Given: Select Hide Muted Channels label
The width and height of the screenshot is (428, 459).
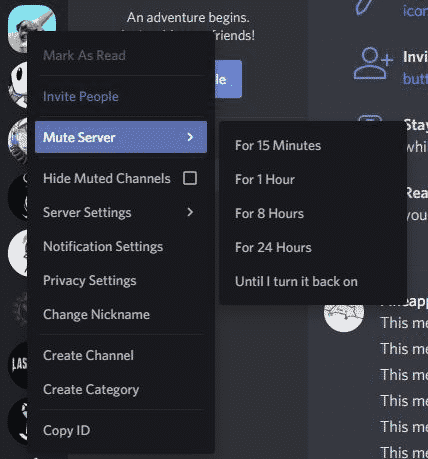Looking at the screenshot, I should 107,178.
